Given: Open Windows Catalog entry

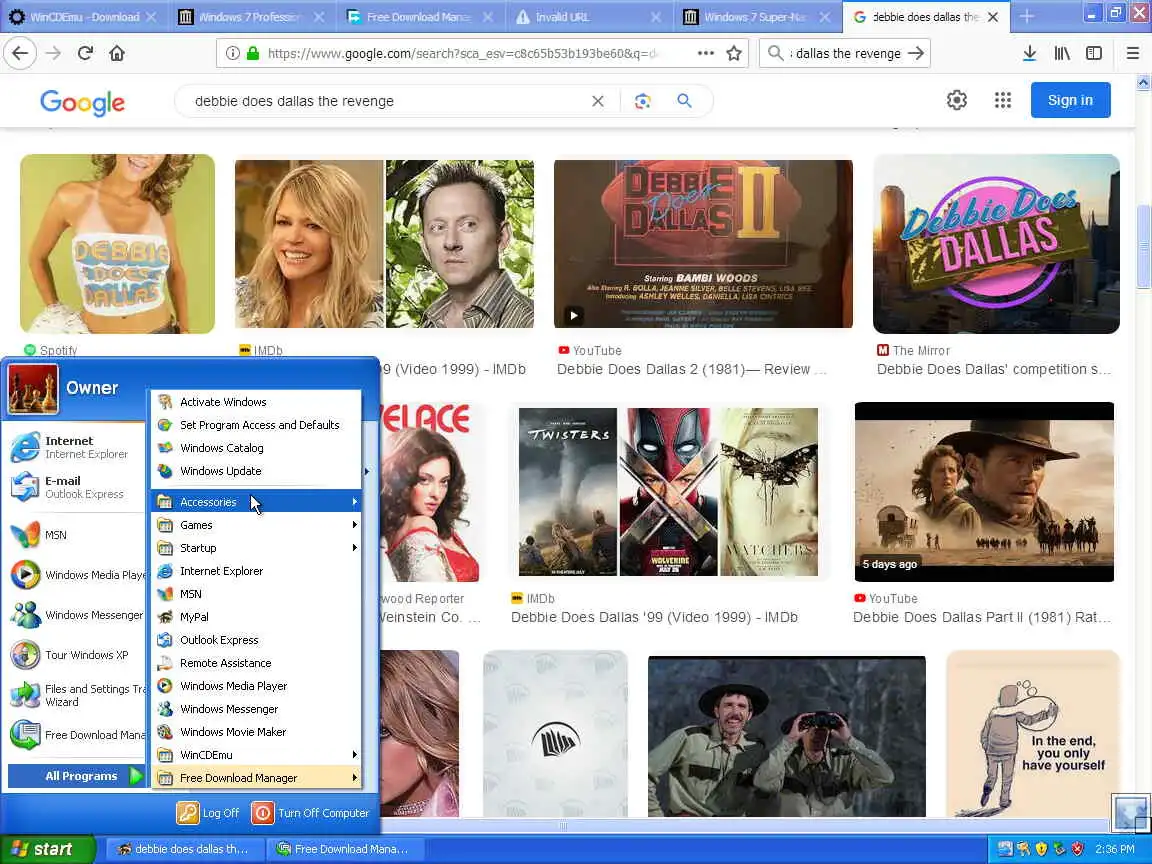Looking at the screenshot, I should coord(257,448).
